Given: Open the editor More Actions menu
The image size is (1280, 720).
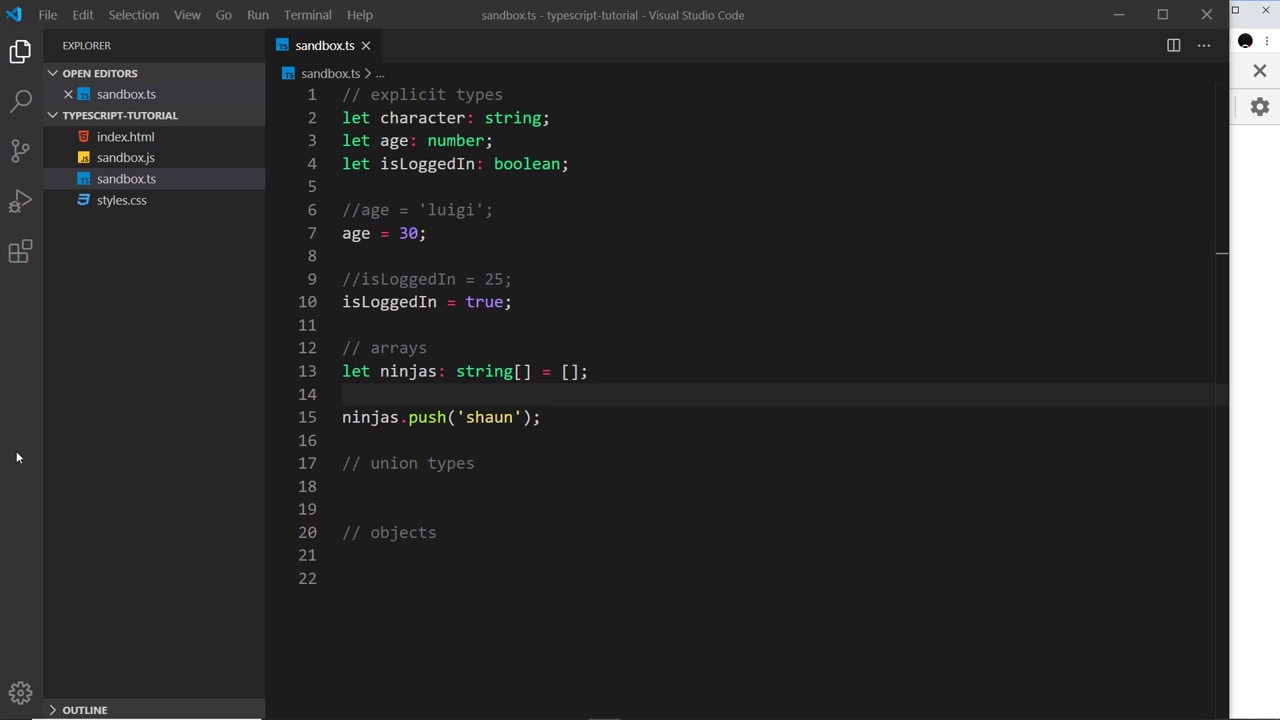Looking at the screenshot, I should [1204, 45].
